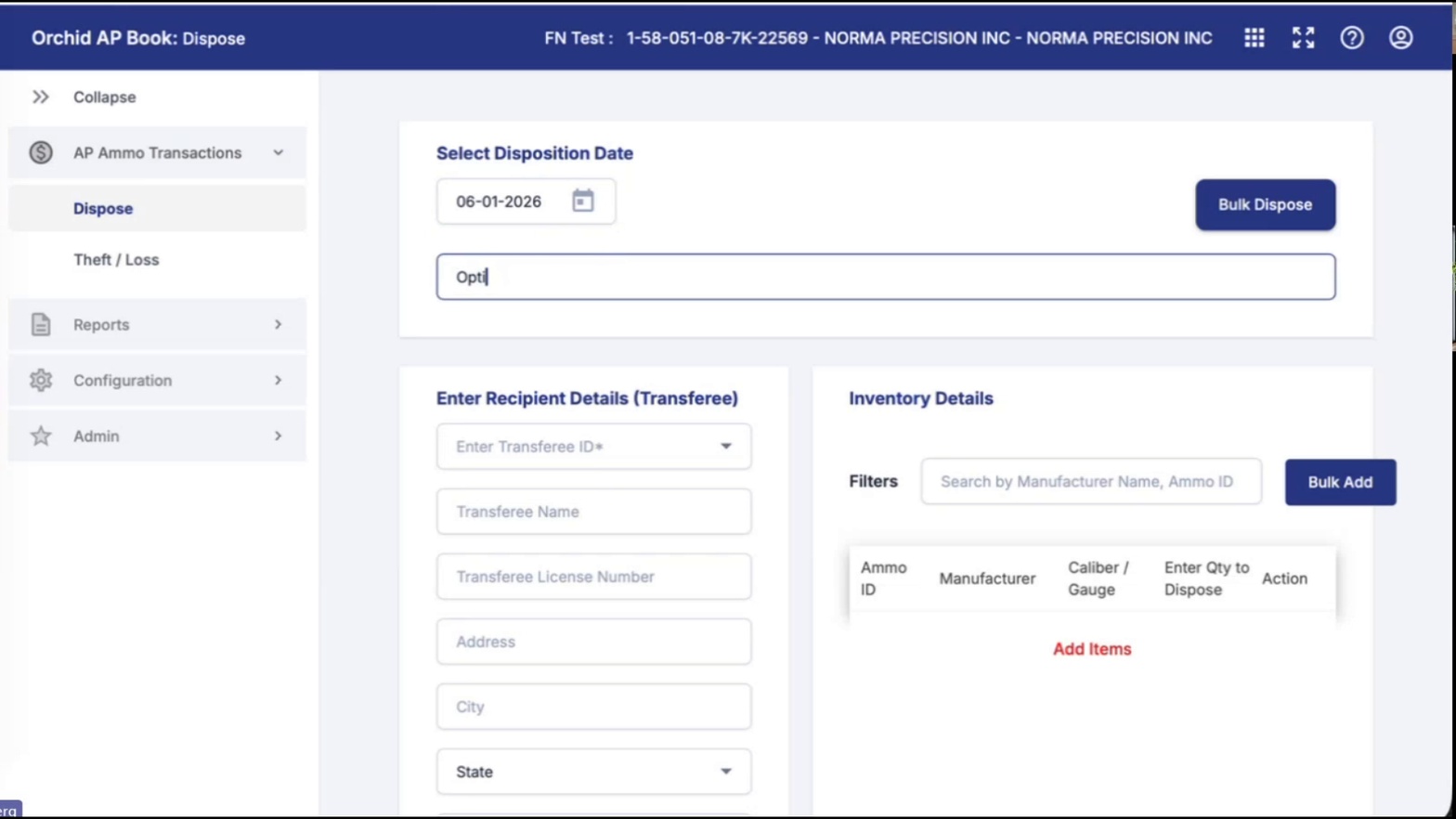Screen dimensions: 1456x819
Task: Click the dollar icon for AP Ammo Transactions
Action: (x=41, y=152)
